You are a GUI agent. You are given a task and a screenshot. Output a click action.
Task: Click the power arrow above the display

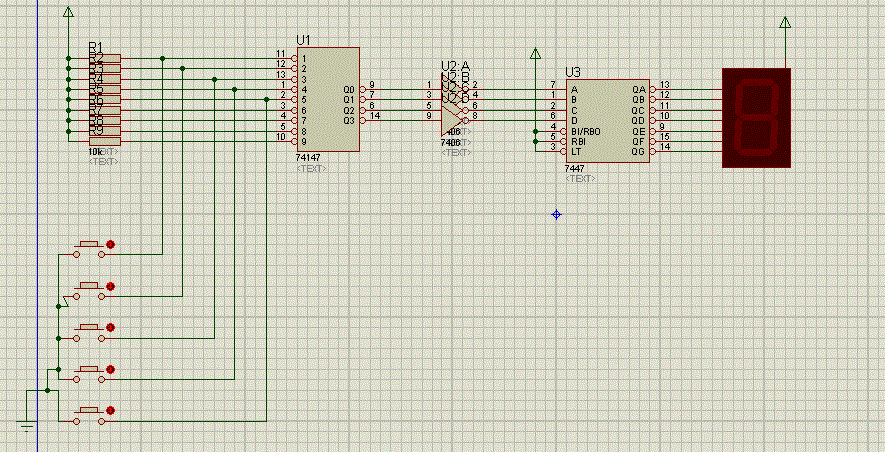pyautogui.click(x=785, y=23)
